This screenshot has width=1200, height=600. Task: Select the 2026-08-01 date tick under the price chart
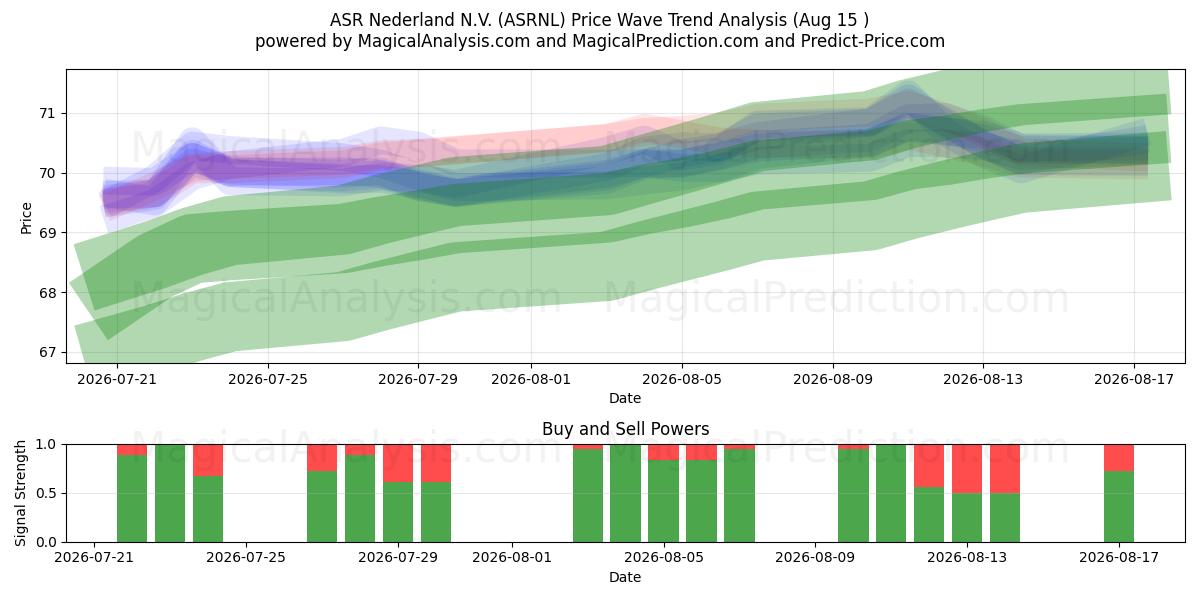point(531,379)
